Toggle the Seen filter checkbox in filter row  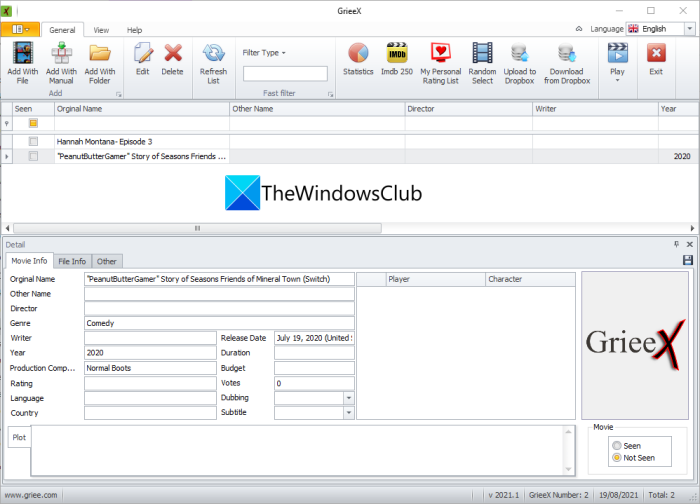tap(33, 123)
